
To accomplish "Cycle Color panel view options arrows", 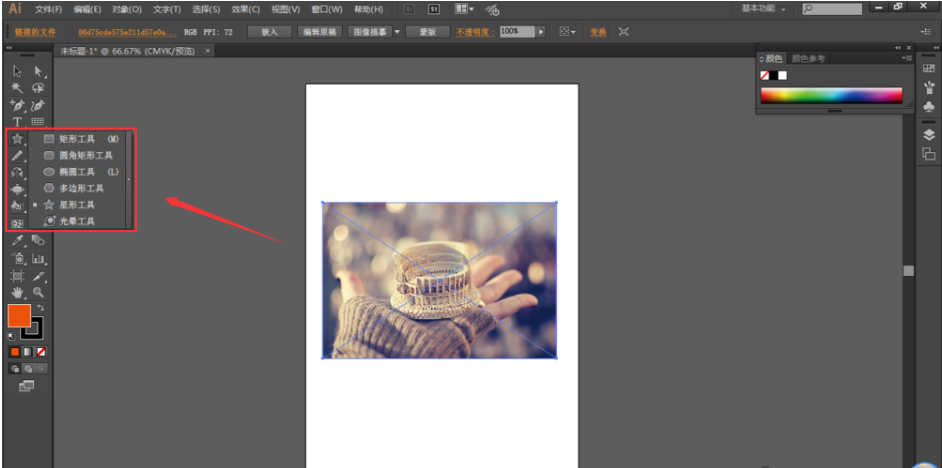I will click(762, 59).
